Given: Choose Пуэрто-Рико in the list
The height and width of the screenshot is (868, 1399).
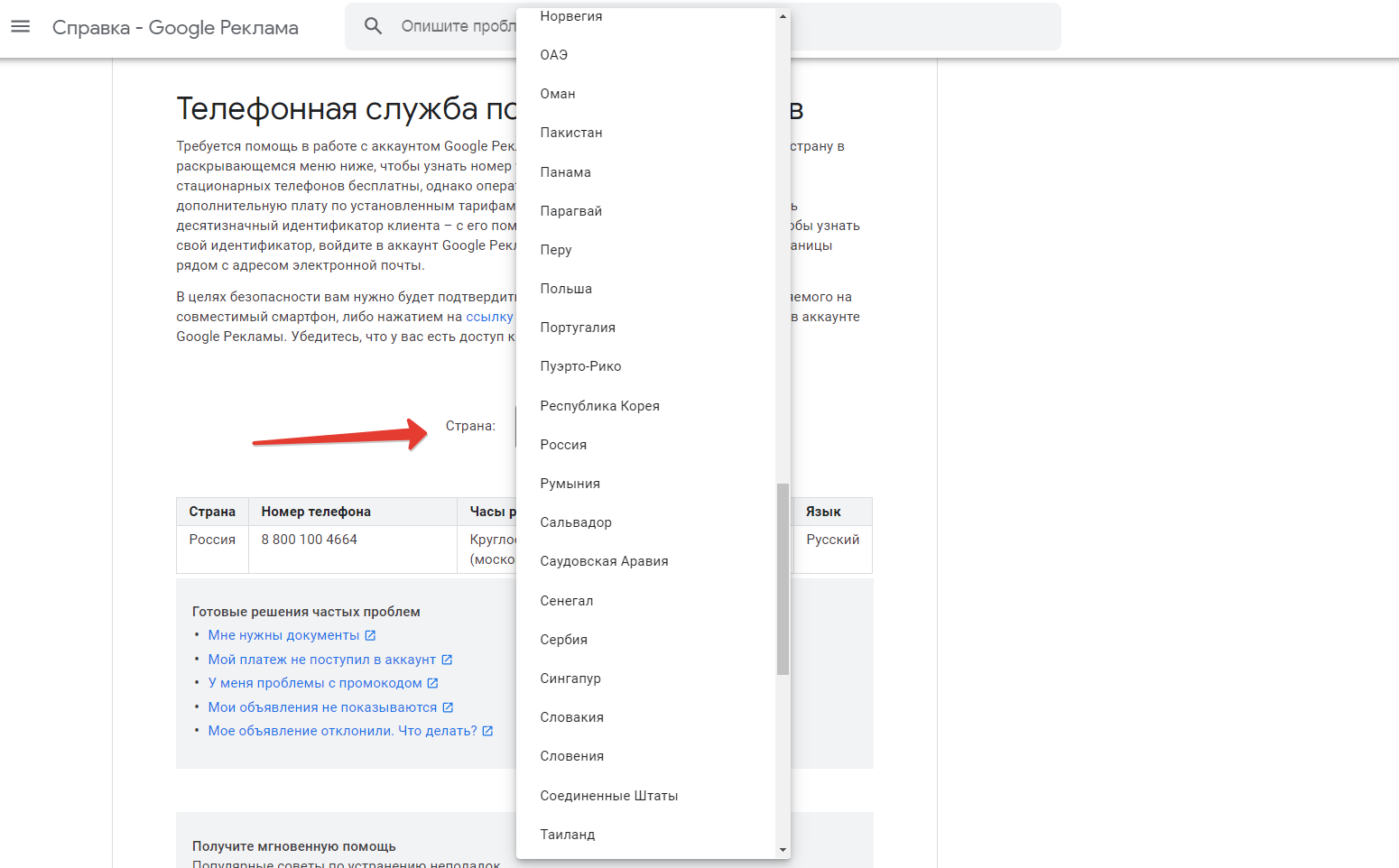Looking at the screenshot, I should (645, 366).
